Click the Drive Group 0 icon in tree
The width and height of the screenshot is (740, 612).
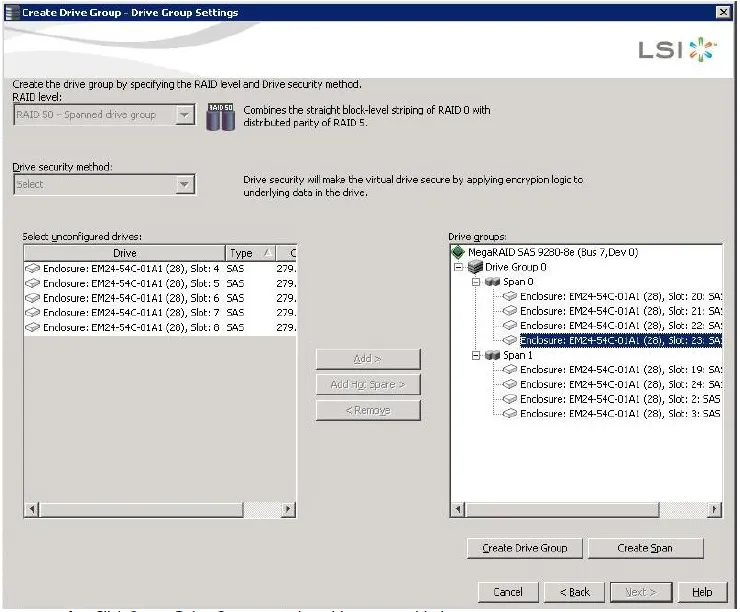pyautogui.click(x=475, y=268)
